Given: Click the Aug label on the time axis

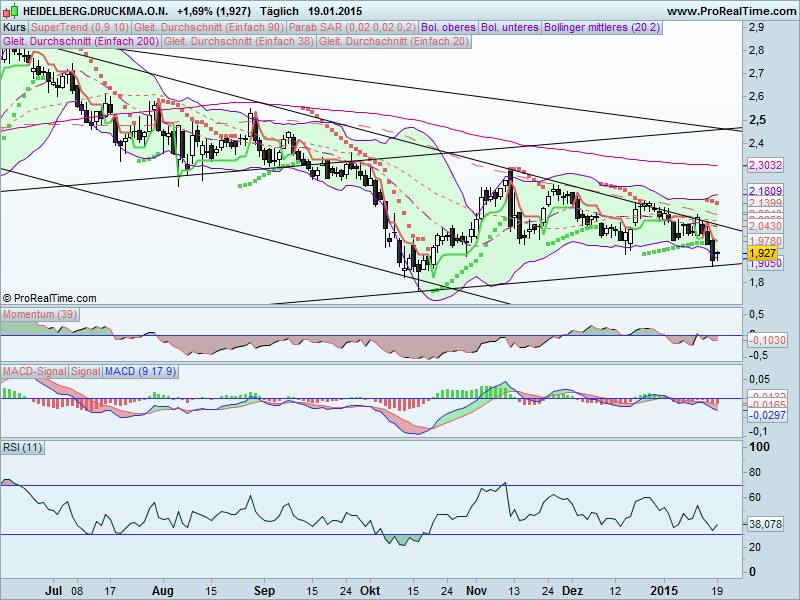Looking at the screenshot, I should pyautogui.click(x=163, y=591).
